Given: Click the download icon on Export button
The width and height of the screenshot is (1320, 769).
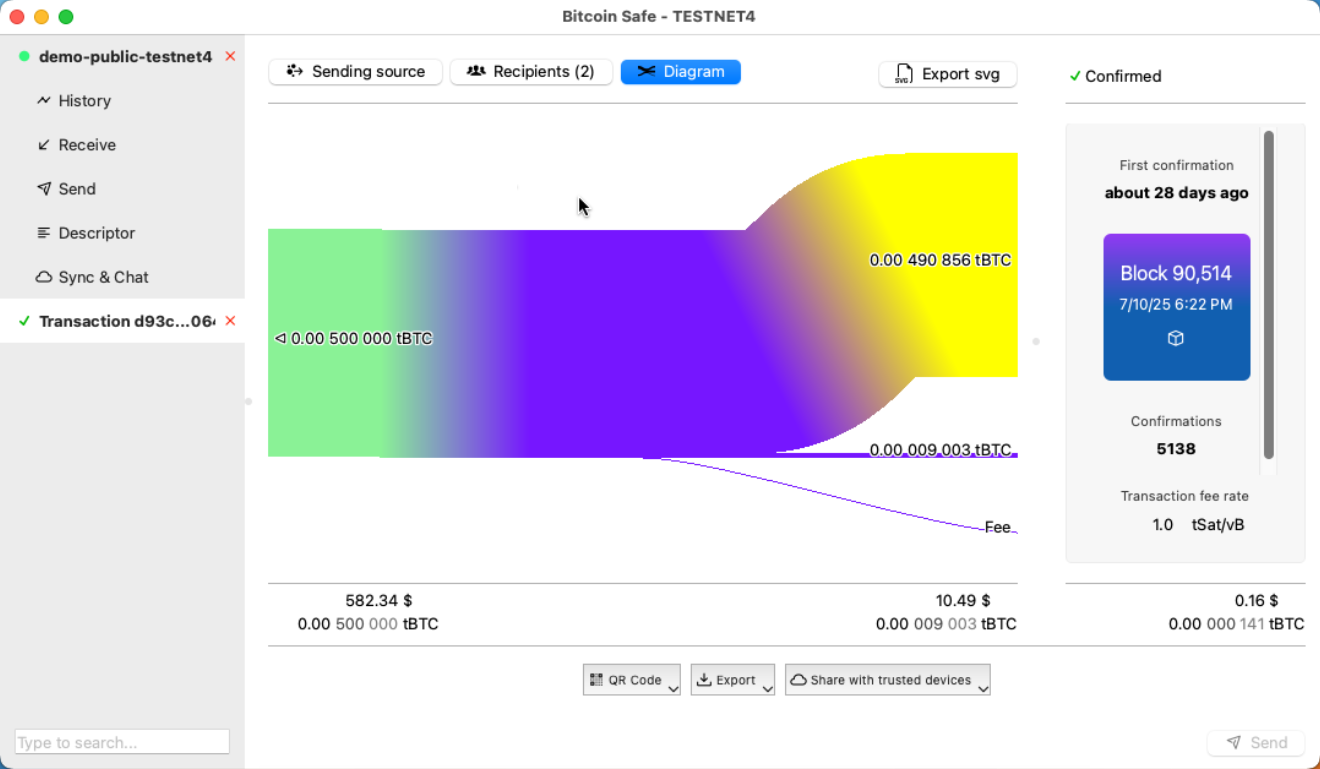Looking at the screenshot, I should click(704, 680).
